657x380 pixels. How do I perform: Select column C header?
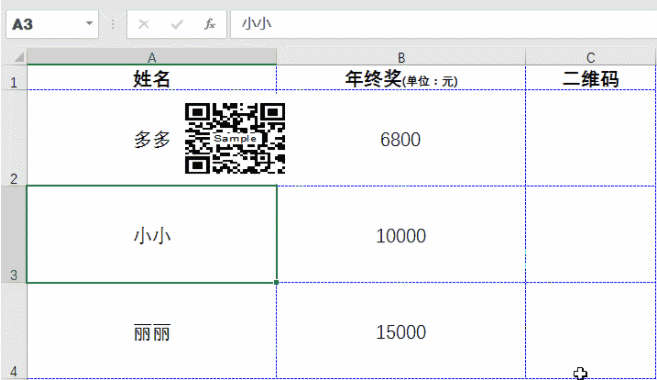[x=590, y=57]
